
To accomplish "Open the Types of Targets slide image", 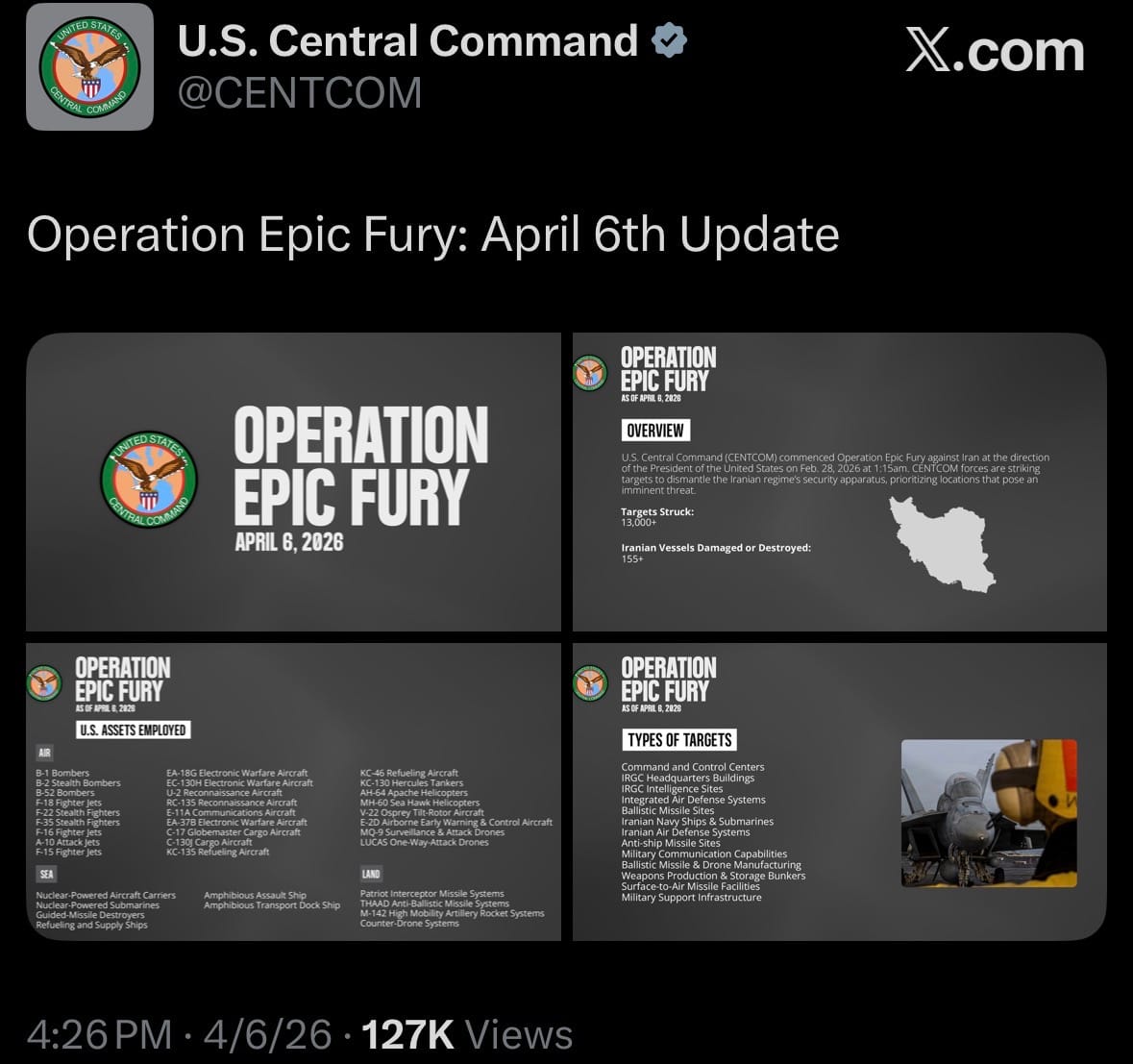I will (x=840, y=791).
